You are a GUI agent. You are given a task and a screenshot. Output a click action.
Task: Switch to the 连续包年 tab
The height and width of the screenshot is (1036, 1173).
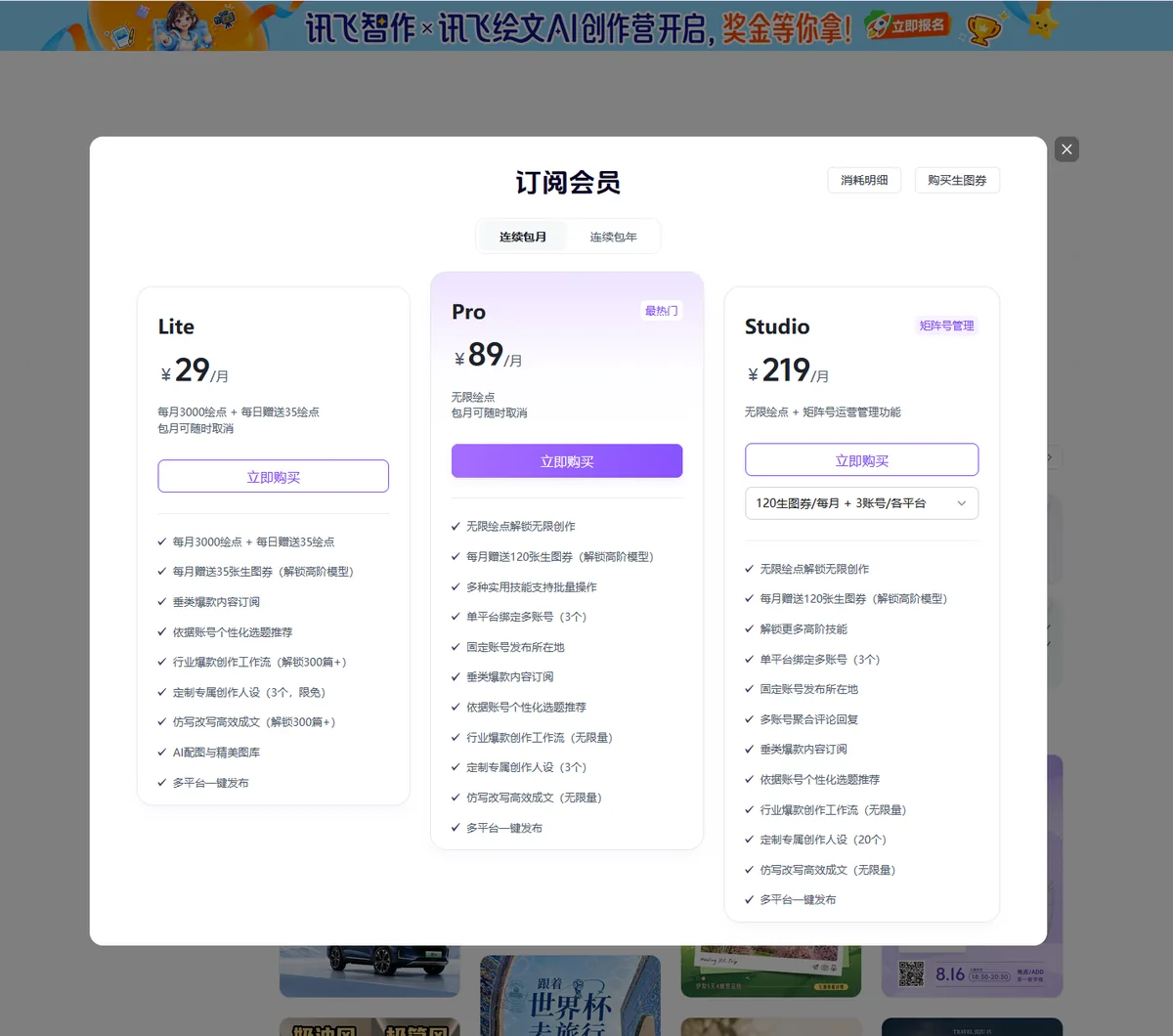(613, 237)
